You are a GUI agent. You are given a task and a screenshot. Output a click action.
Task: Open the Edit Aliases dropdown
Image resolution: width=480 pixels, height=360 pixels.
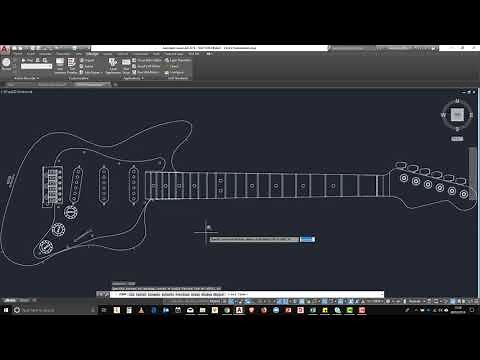pos(91,72)
